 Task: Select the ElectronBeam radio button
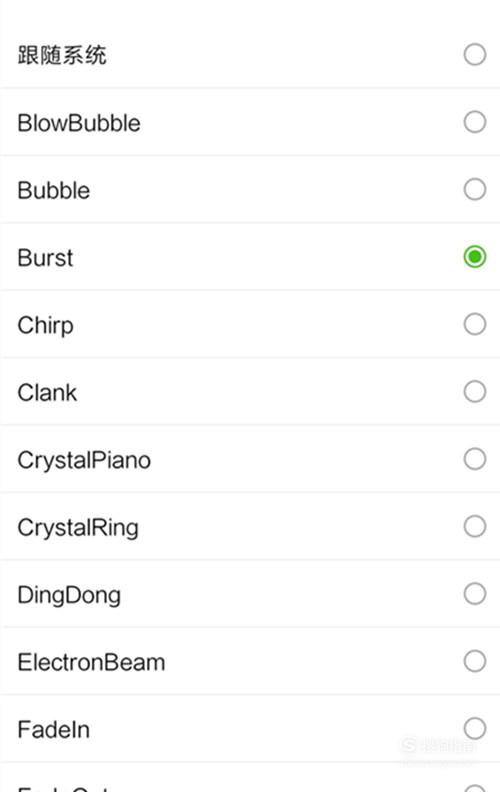coord(475,661)
